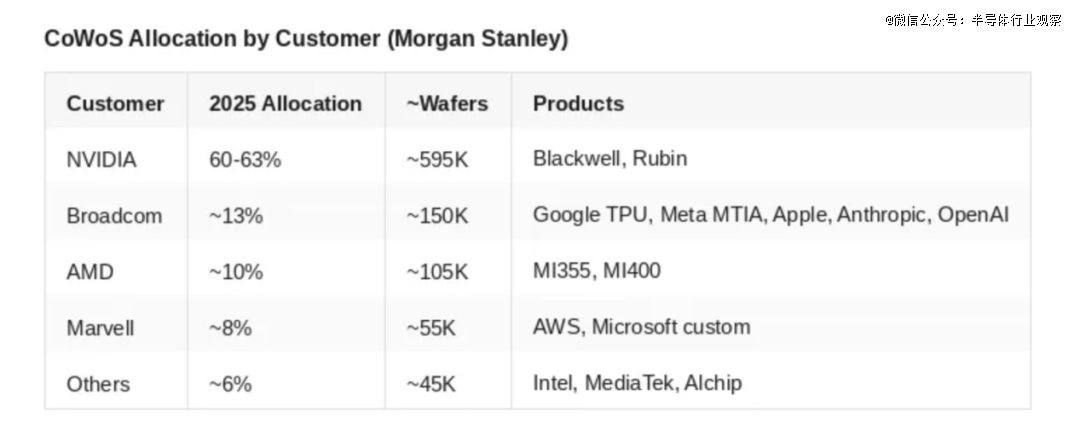
Task: Select the 'Intel, MediaTek, Alchip' products cell
Action: click(637, 384)
